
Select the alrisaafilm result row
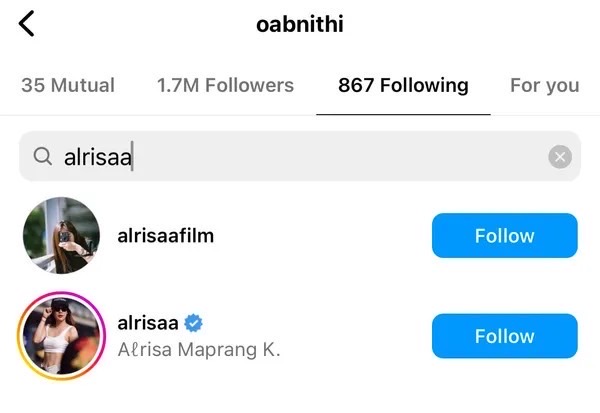[300, 235]
